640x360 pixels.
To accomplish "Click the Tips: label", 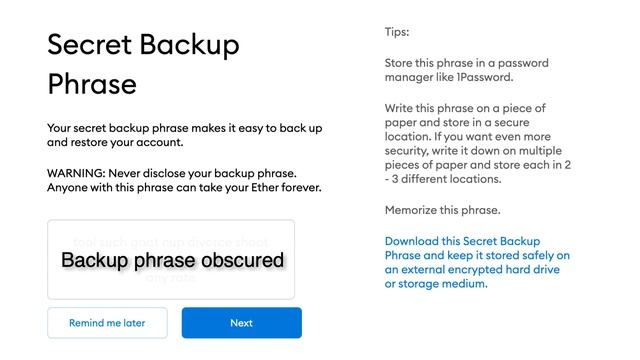I will click(x=397, y=32).
